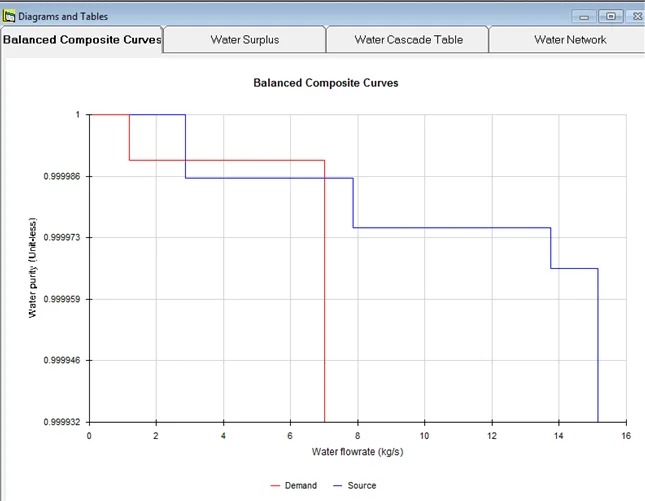
Task: Click the Water flowrate (kg/s) axis label
Action: pyautogui.click(x=357, y=452)
